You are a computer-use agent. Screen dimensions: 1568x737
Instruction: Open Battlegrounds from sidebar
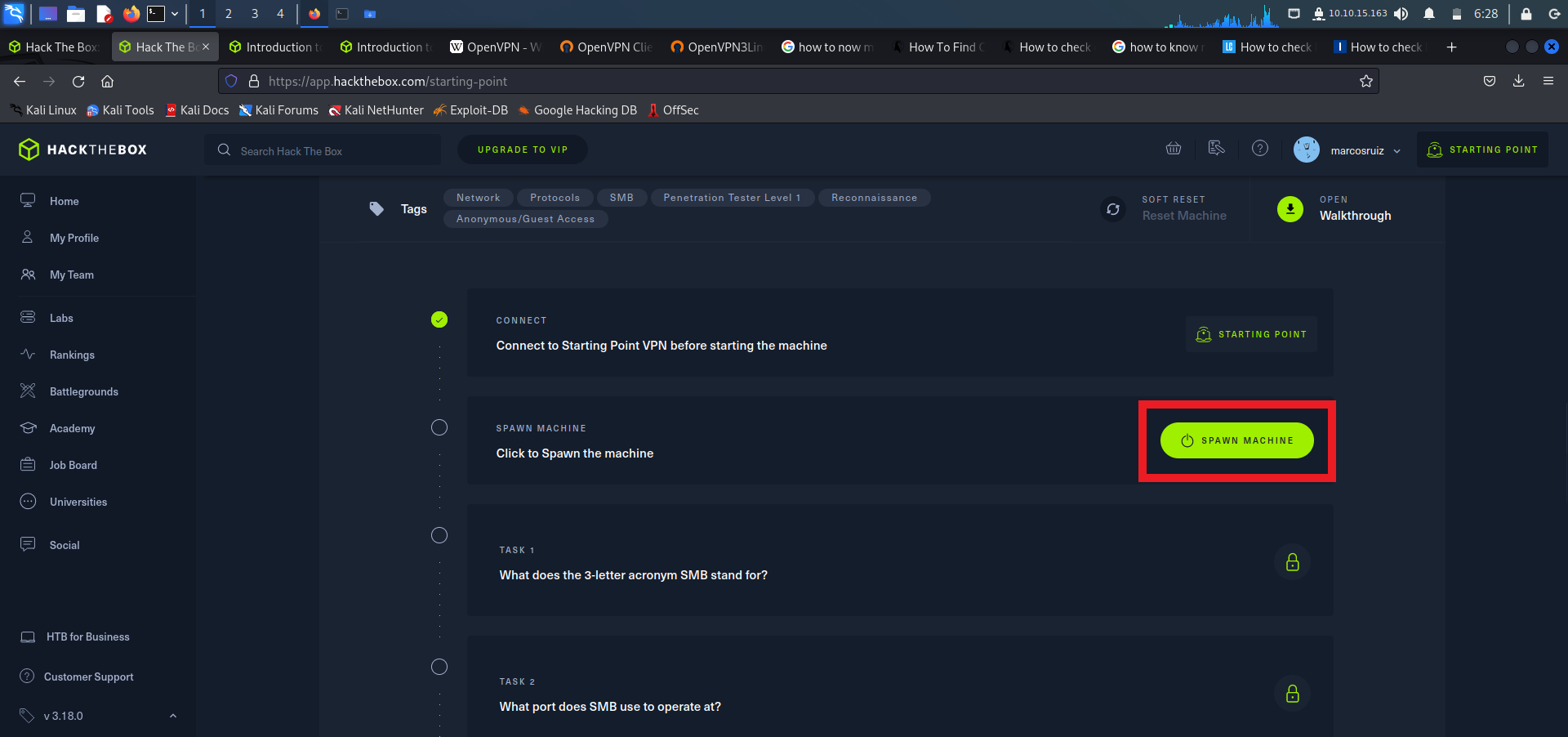[x=83, y=391]
